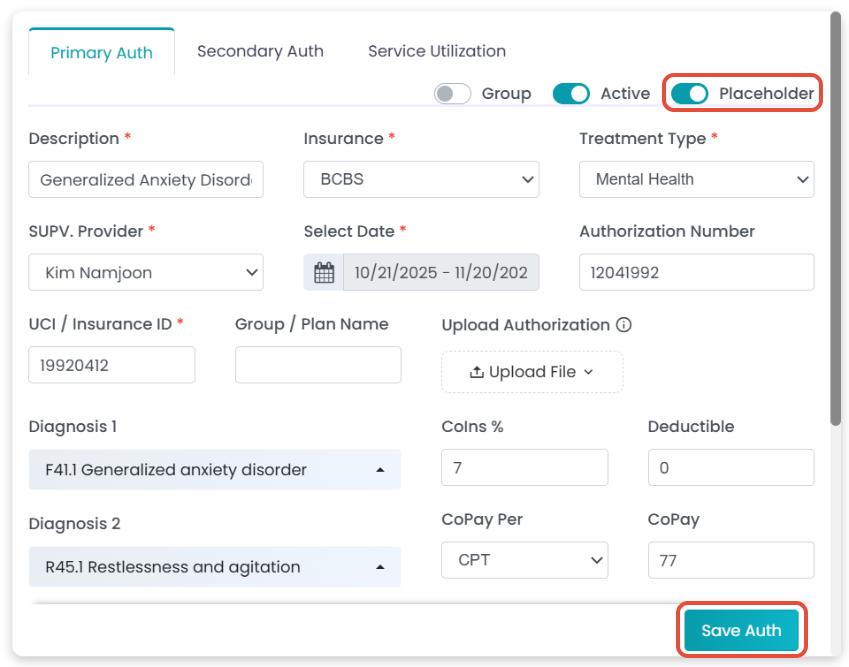Click the Upload File button
849x667 pixels.
[x=532, y=372]
